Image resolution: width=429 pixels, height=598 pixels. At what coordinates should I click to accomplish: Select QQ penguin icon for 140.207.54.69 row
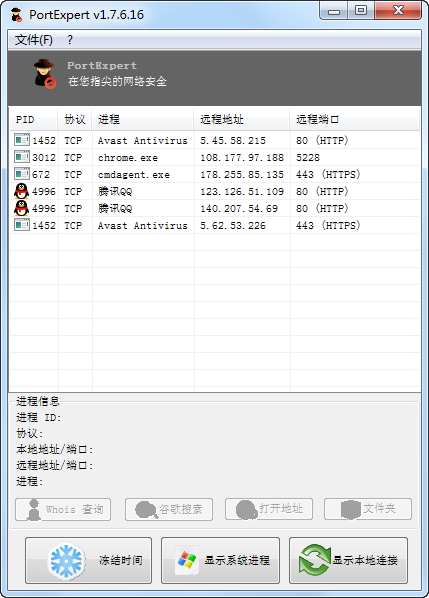tap(22, 208)
